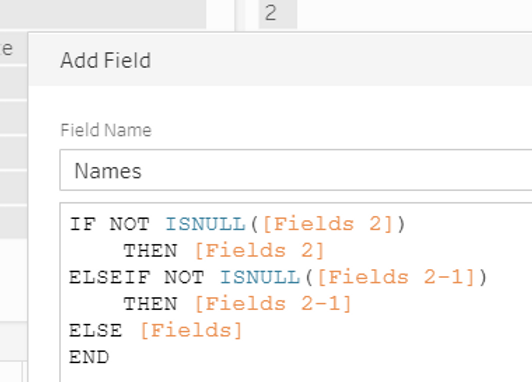Click [Fields 2-1] after the second THEN

click(x=273, y=304)
